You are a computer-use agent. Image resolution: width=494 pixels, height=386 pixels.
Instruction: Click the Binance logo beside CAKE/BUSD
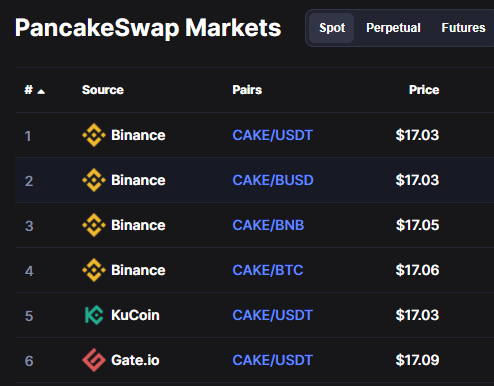(94, 180)
